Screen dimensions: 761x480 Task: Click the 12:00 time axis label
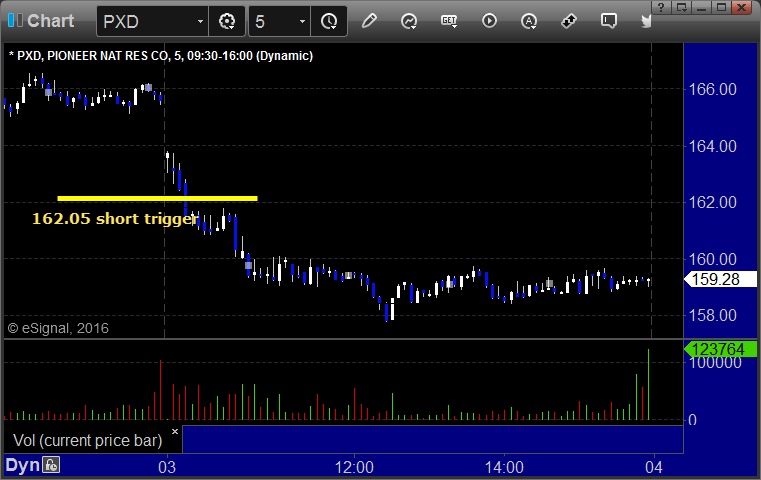[354, 467]
